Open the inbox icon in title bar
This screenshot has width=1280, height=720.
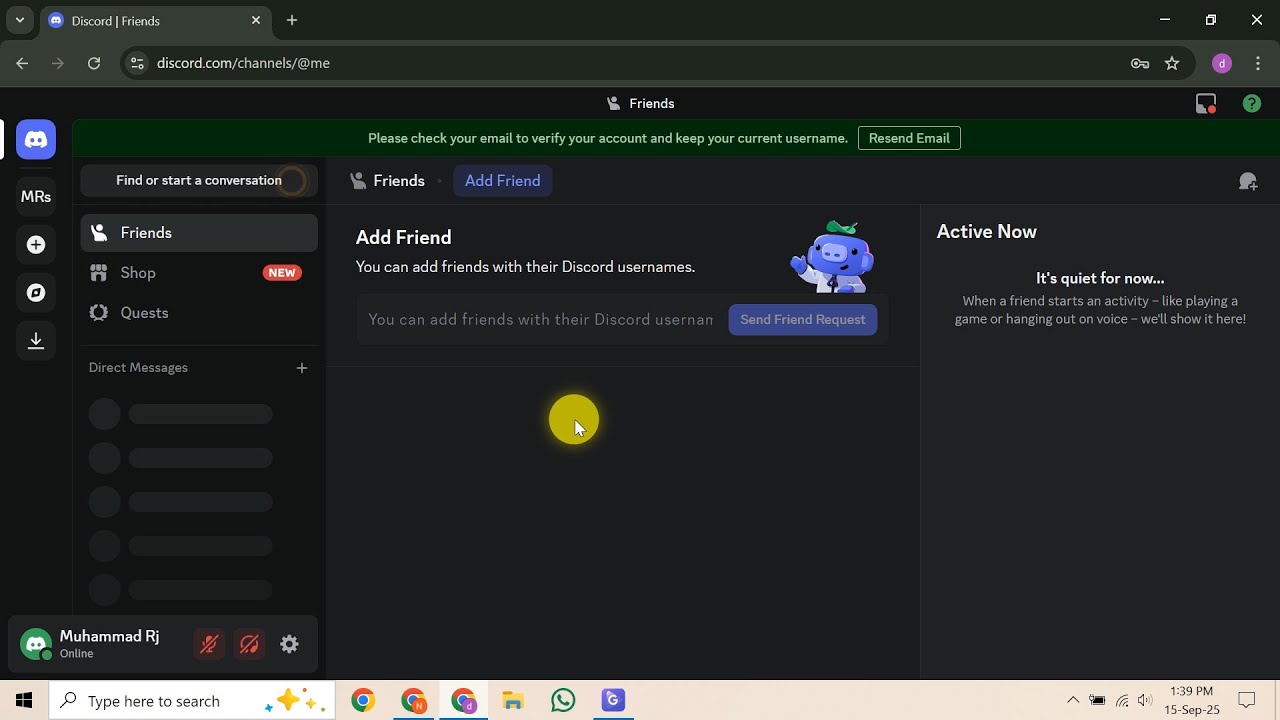(x=1206, y=104)
